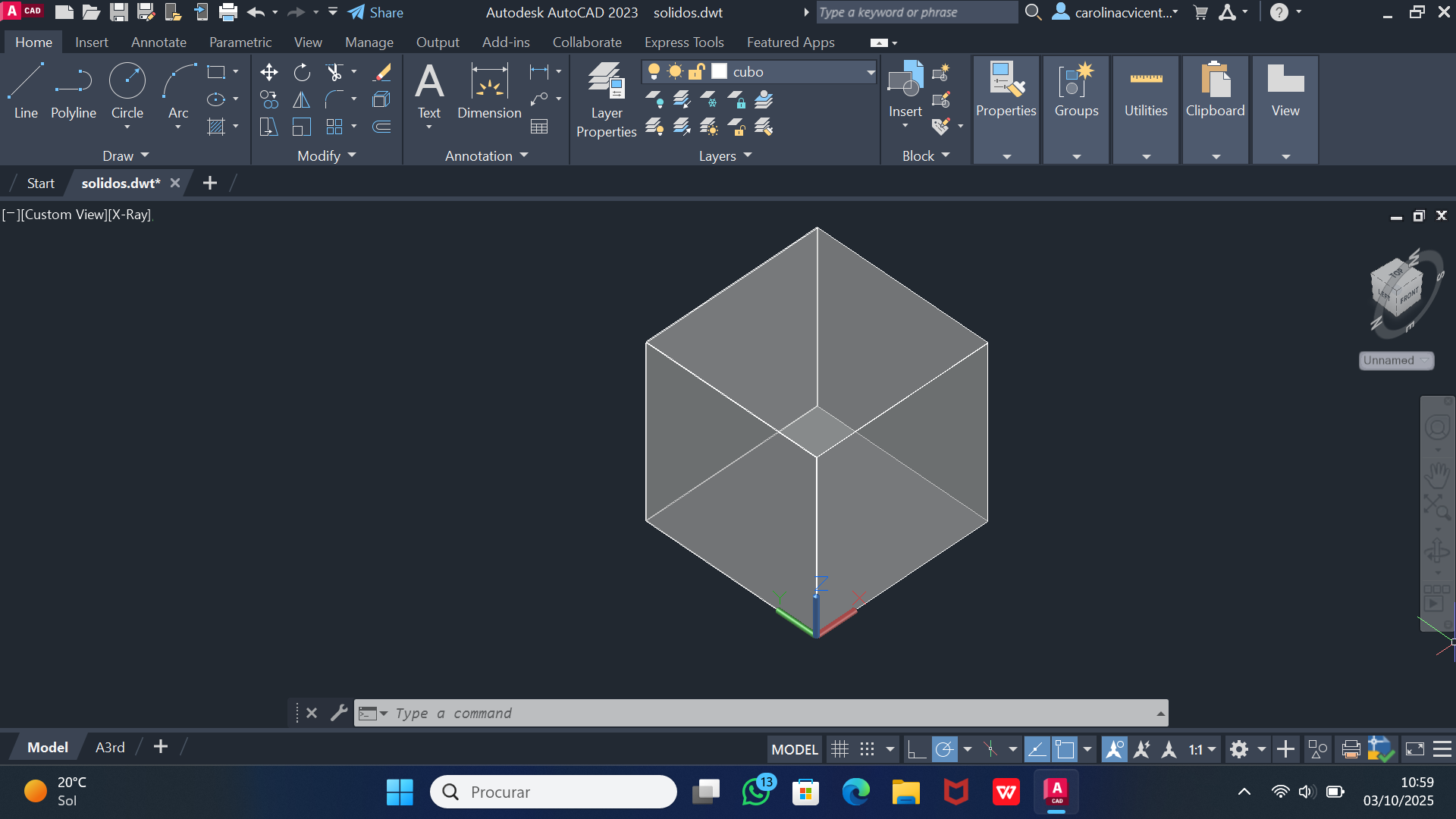Toggle ortho mode in status bar

916,749
